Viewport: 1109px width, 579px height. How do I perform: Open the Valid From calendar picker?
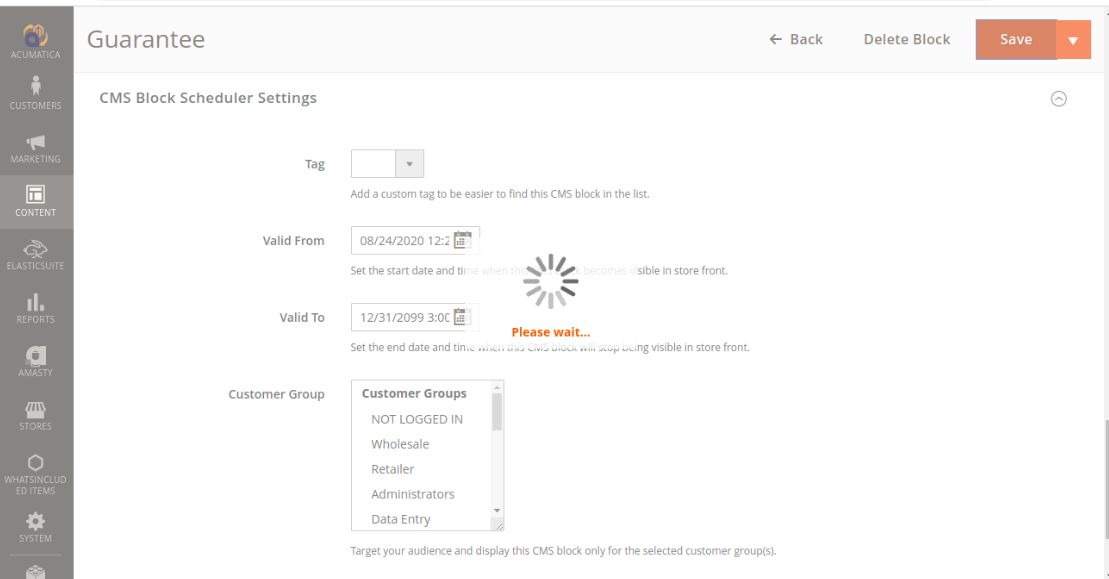(x=462, y=240)
